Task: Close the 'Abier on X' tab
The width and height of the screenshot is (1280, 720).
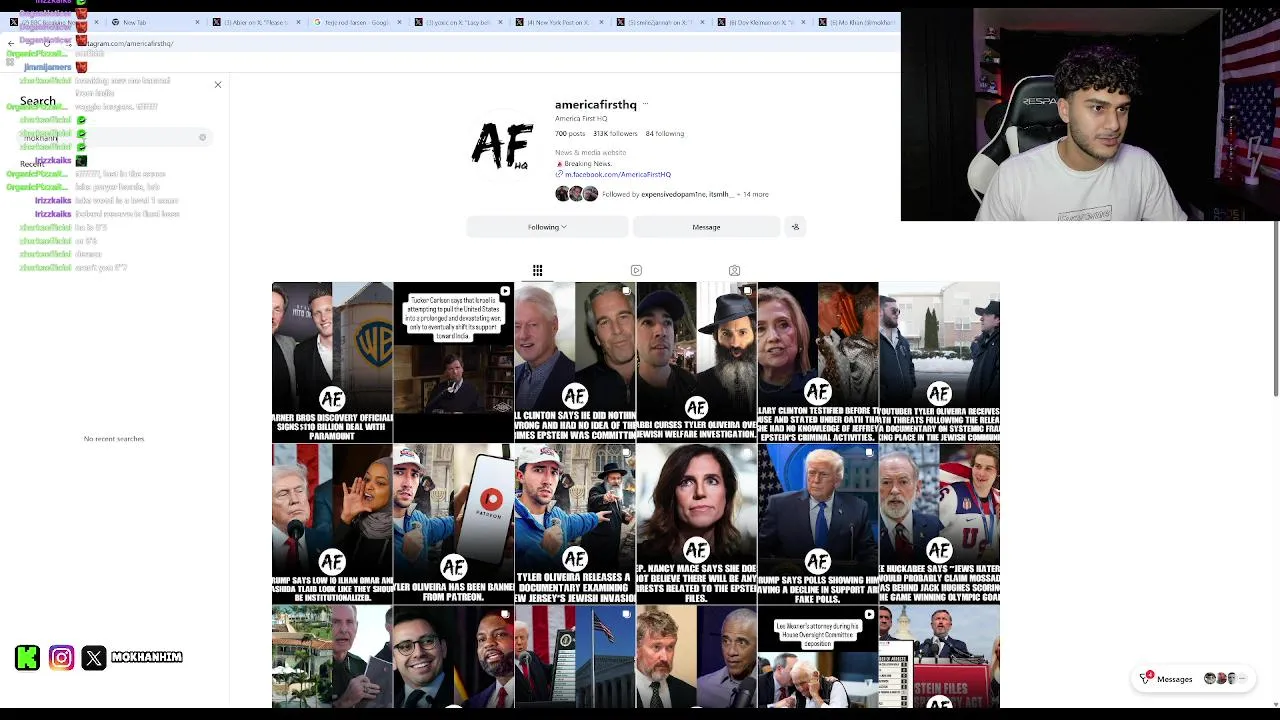Action: pos(298,22)
